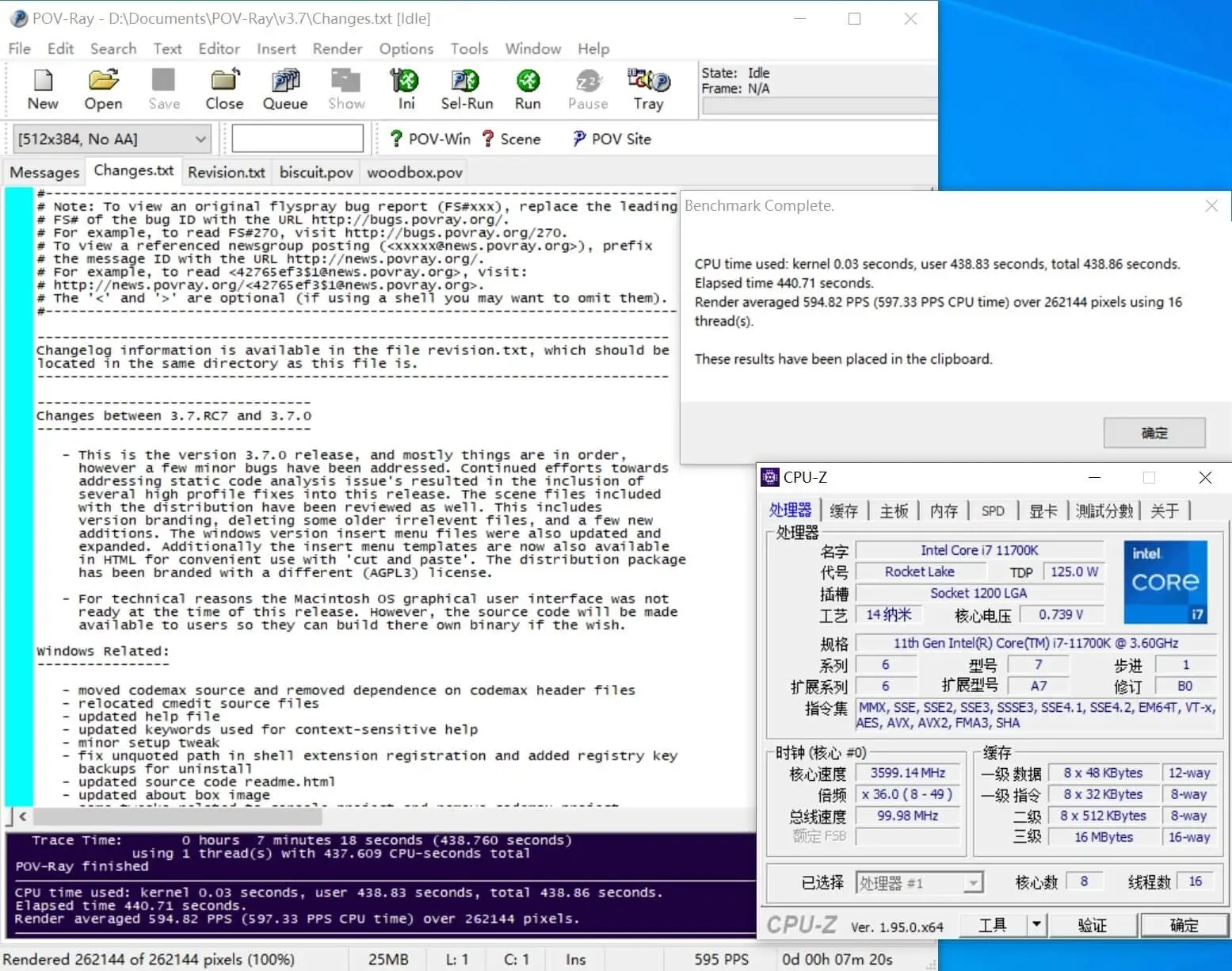Switch to the 显卡 tab in CPU-Z
1232x971 pixels.
pos(1043,510)
